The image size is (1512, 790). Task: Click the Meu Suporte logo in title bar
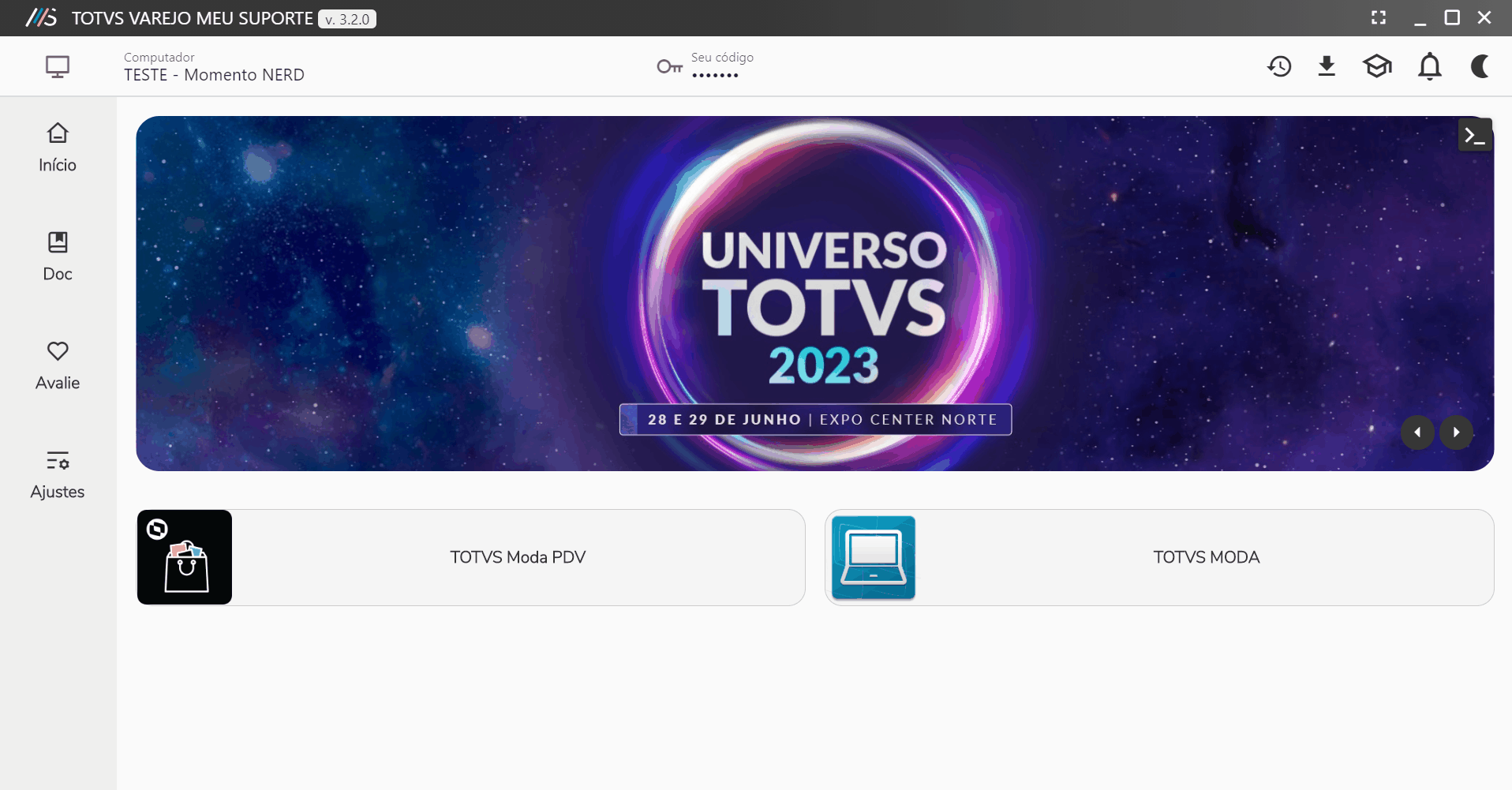pyautogui.click(x=41, y=17)
